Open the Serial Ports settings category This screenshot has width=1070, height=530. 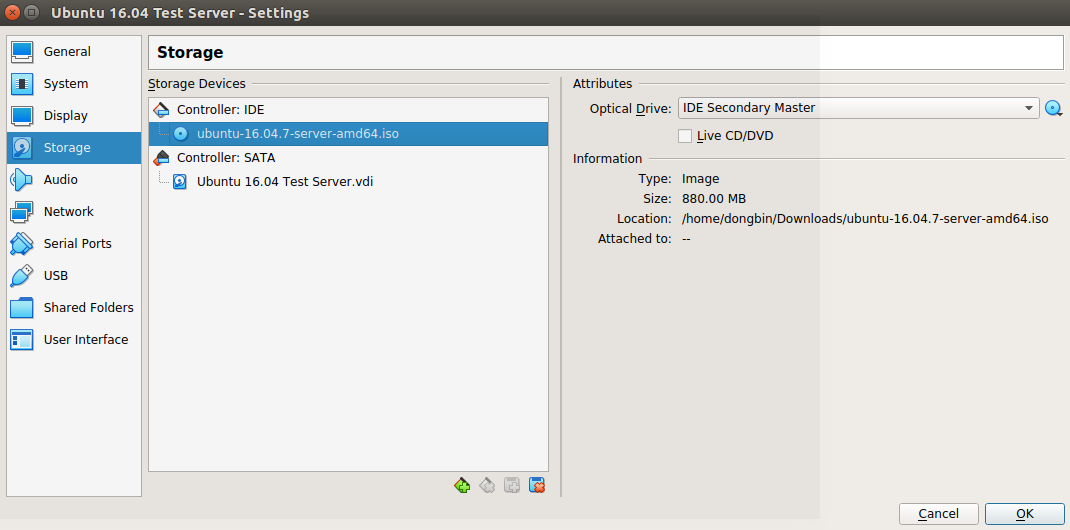click(74, 244)
